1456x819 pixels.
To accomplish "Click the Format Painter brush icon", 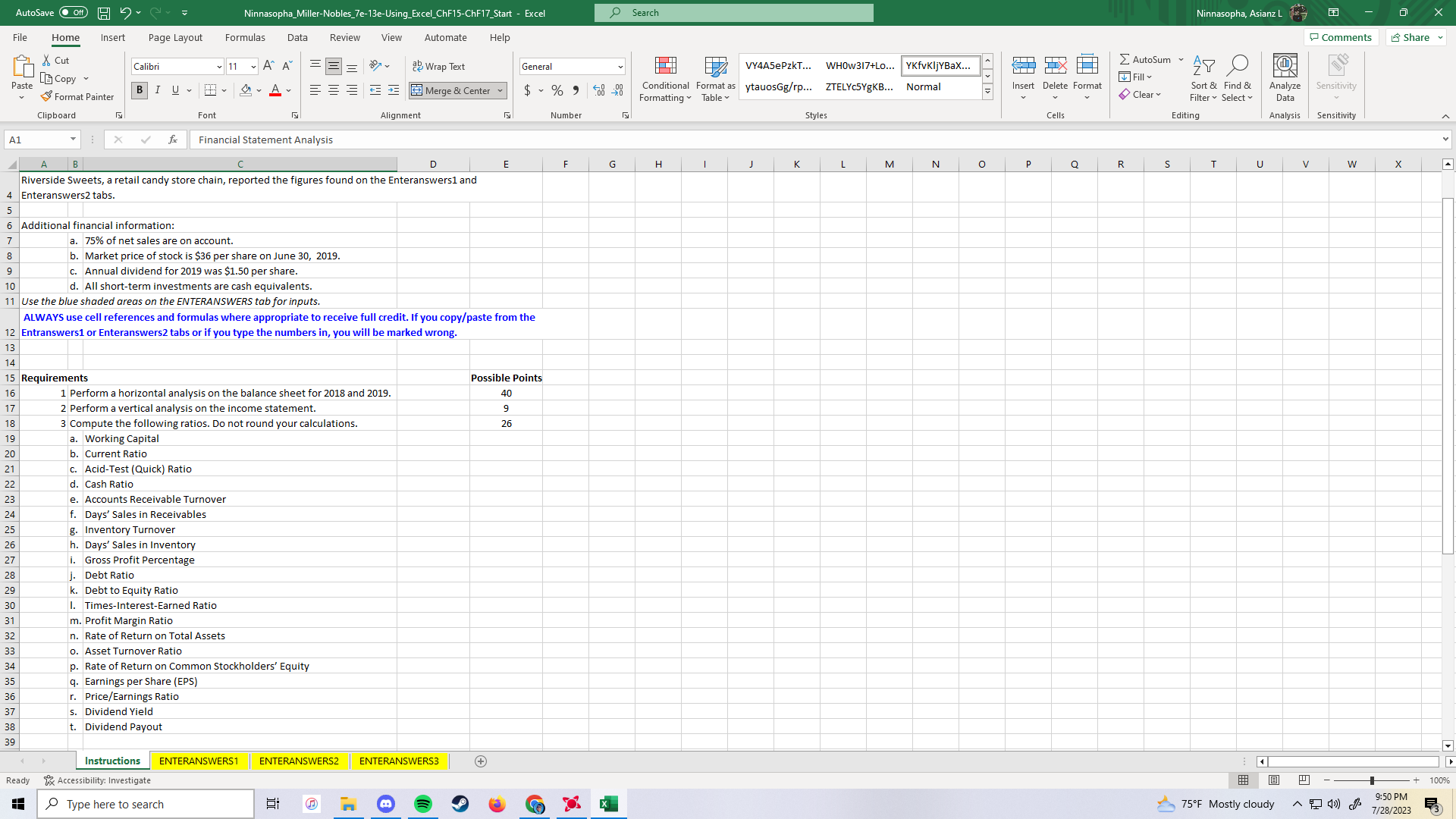I will [47, 96].
